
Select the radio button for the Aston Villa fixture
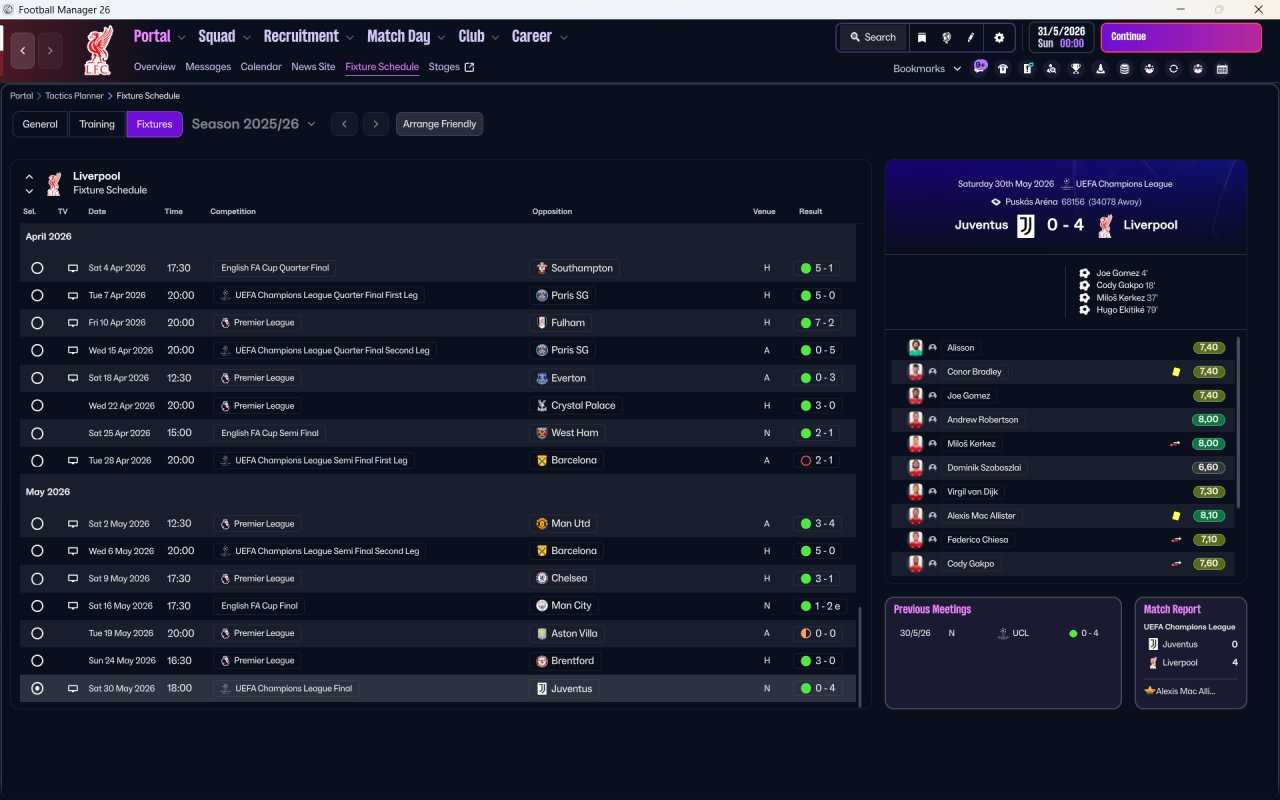(37, 633)
